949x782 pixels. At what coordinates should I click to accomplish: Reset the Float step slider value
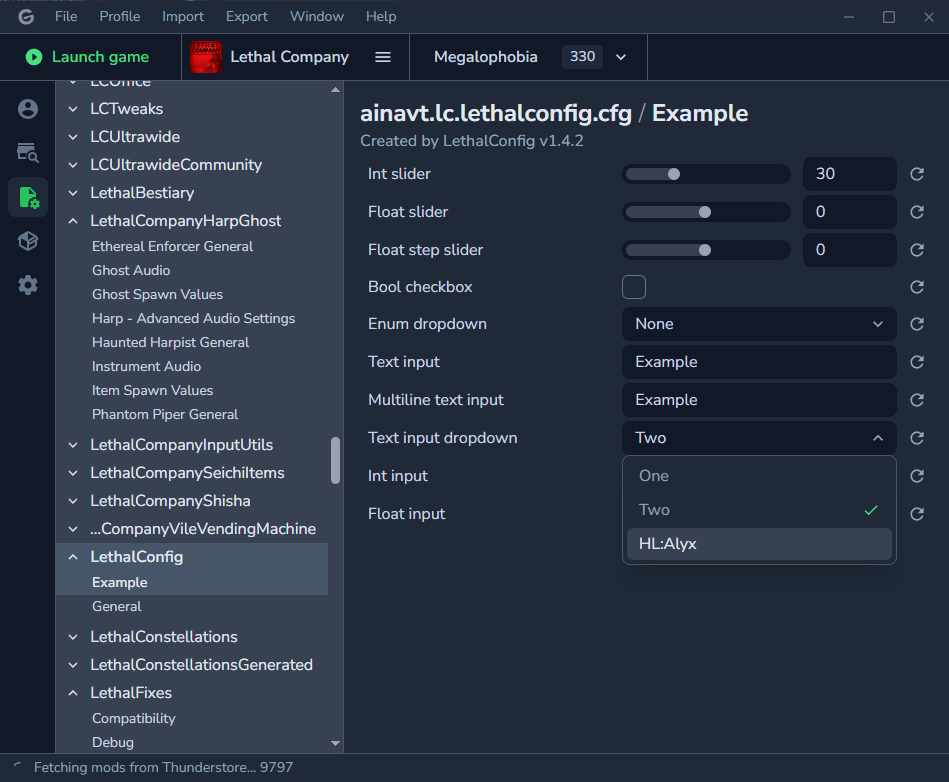pyautogui.click(x=917, y=250)
